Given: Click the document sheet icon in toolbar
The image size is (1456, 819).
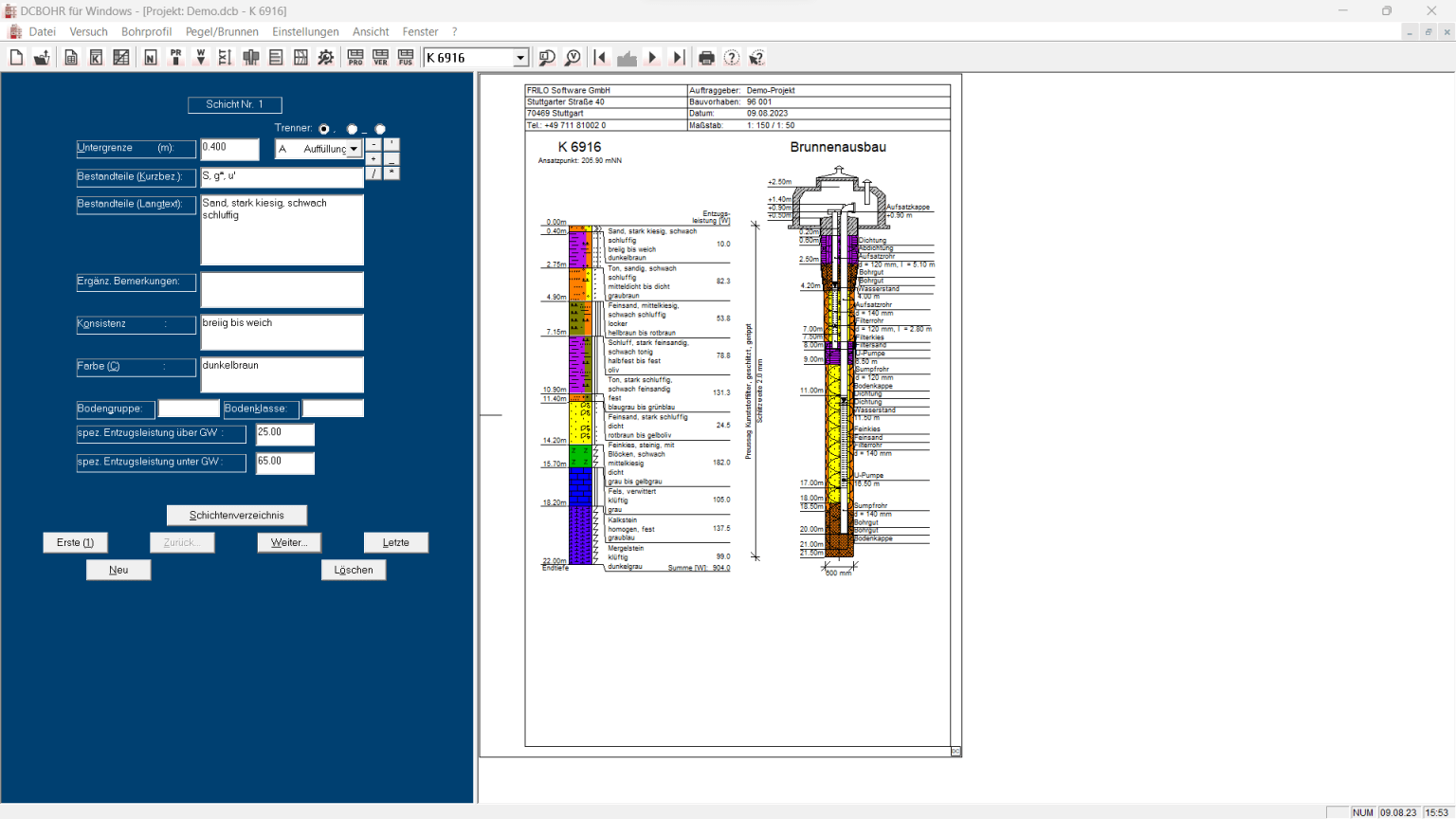Looking at the screenshot, I should pos(71,58).
